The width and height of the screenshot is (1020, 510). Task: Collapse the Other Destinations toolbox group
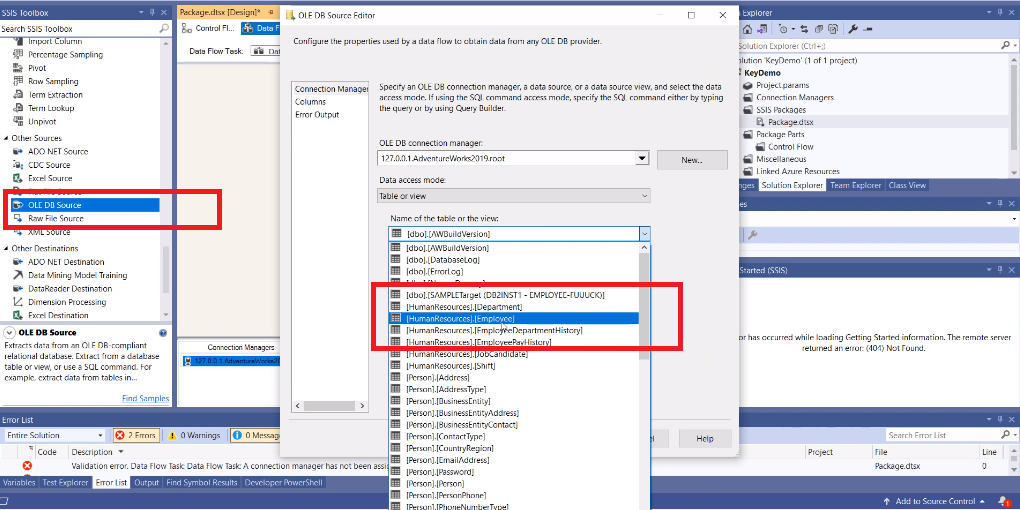pos(7,248)
